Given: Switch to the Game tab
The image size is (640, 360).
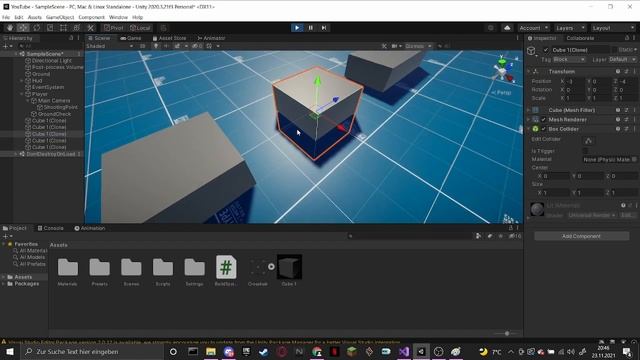Looking at the screenshot, I should (131, 38).
